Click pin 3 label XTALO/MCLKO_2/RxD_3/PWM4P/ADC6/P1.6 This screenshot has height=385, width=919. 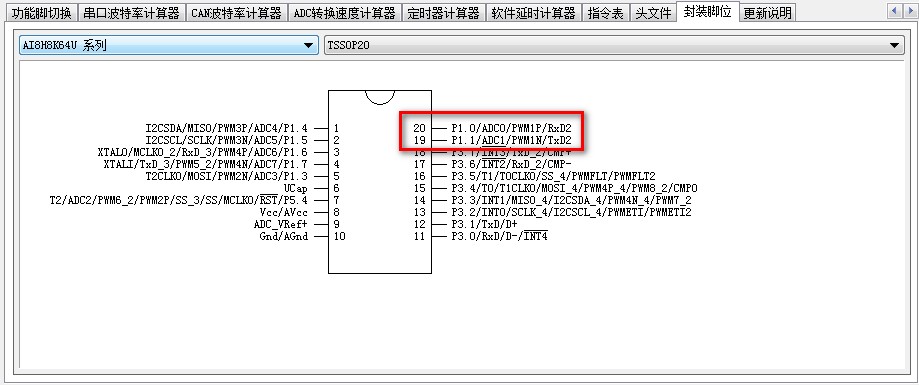pos(203,152)
